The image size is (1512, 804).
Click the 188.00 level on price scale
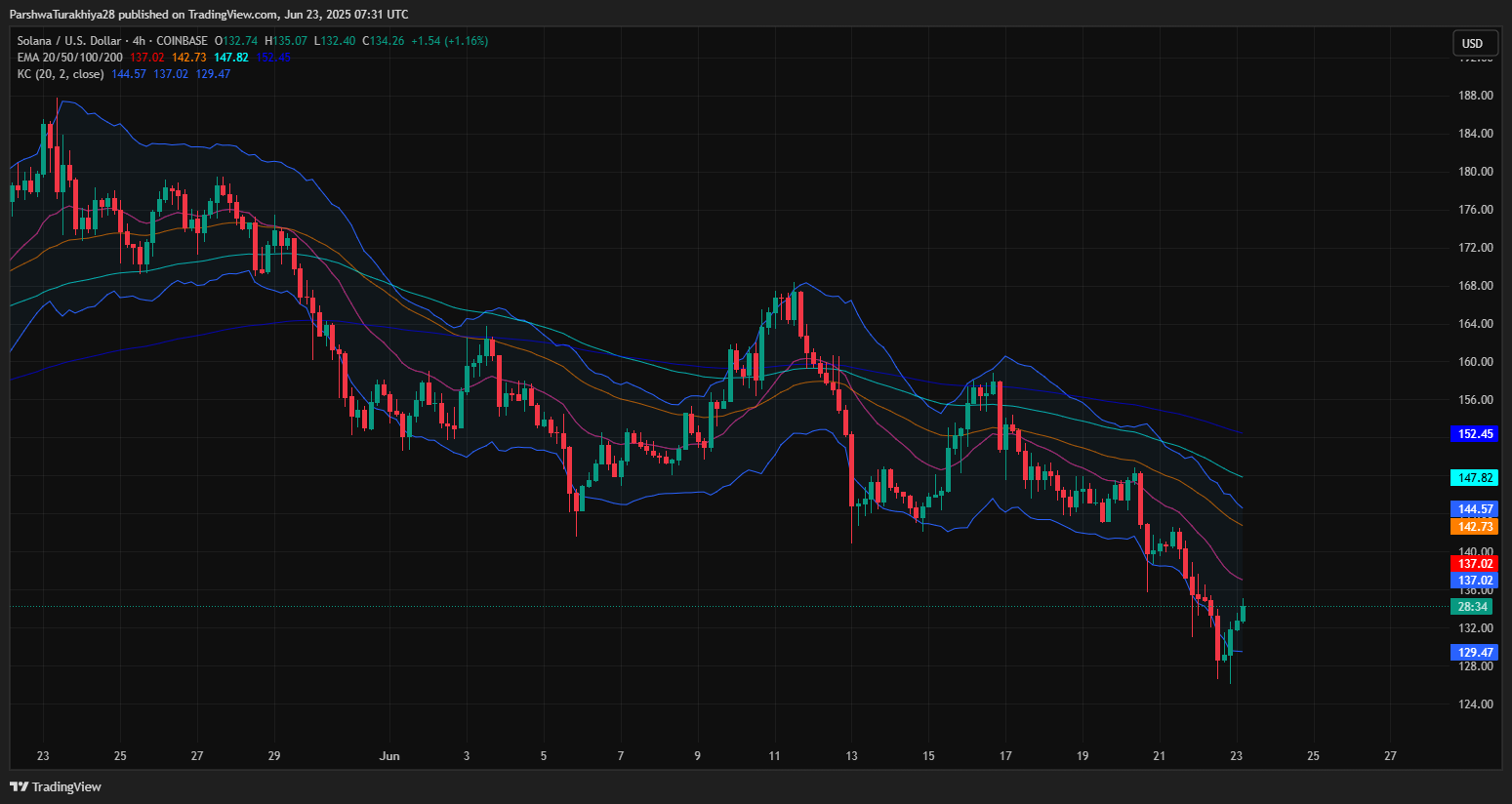pyautogui.click(x=1475, y=96)
